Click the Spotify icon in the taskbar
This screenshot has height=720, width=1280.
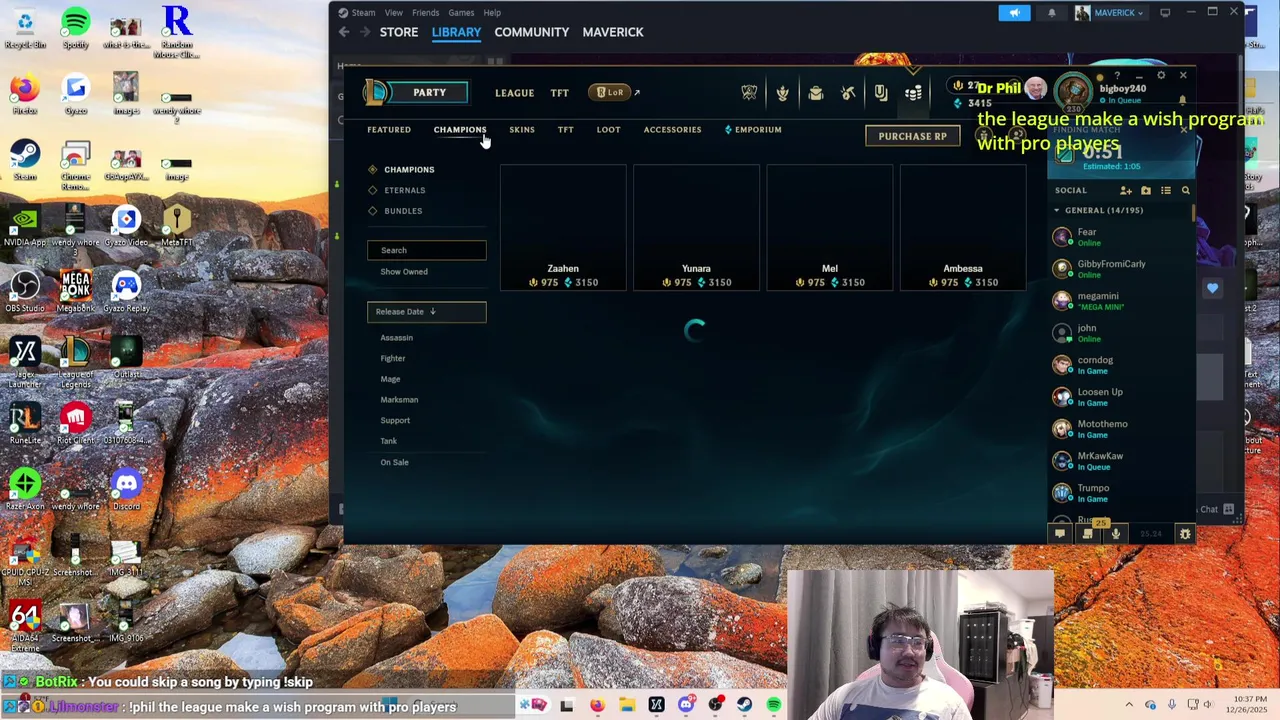pyautogui.click(x=774, y=705)
